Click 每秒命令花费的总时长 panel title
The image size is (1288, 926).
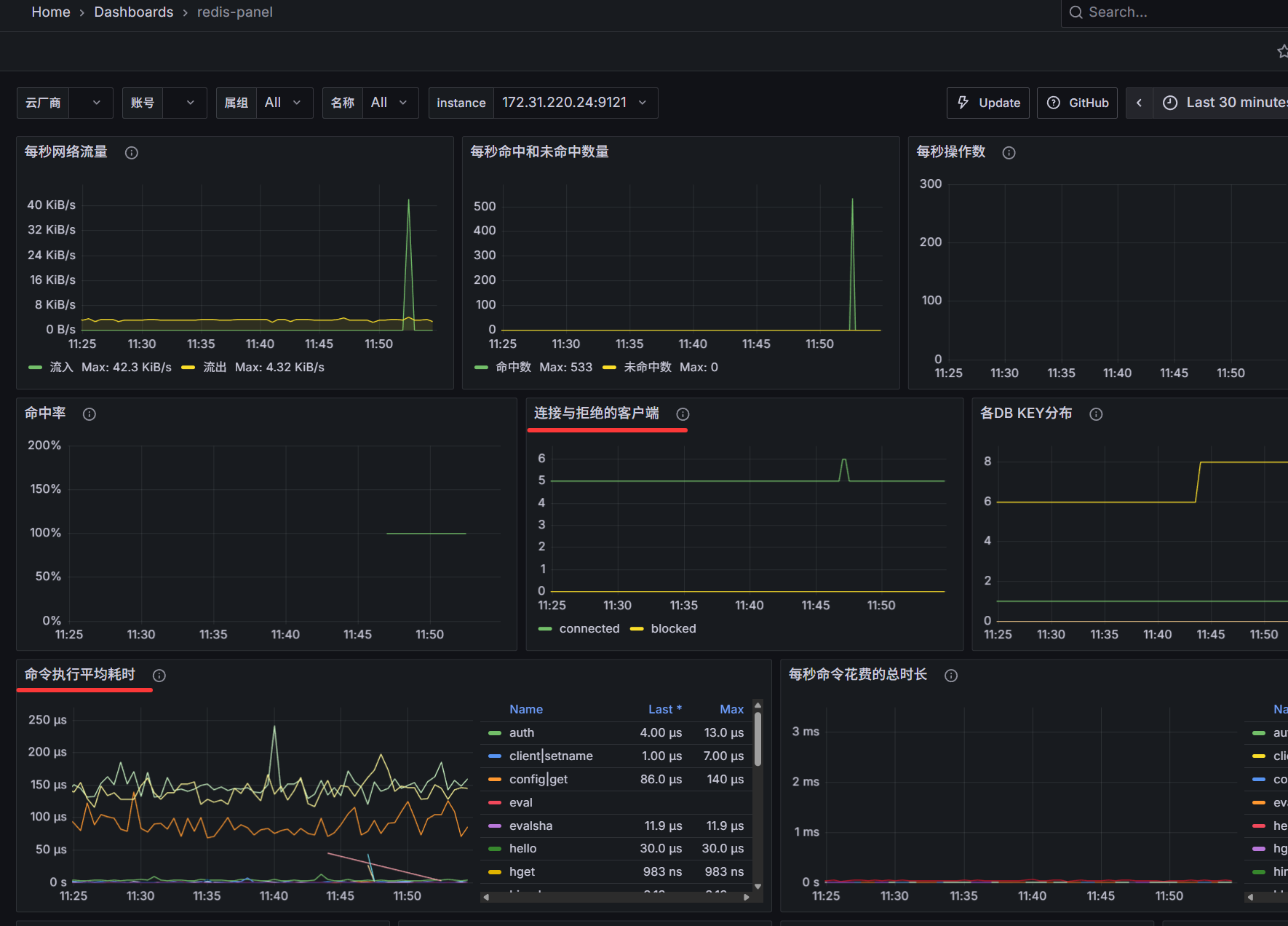(x=858, y=674)
